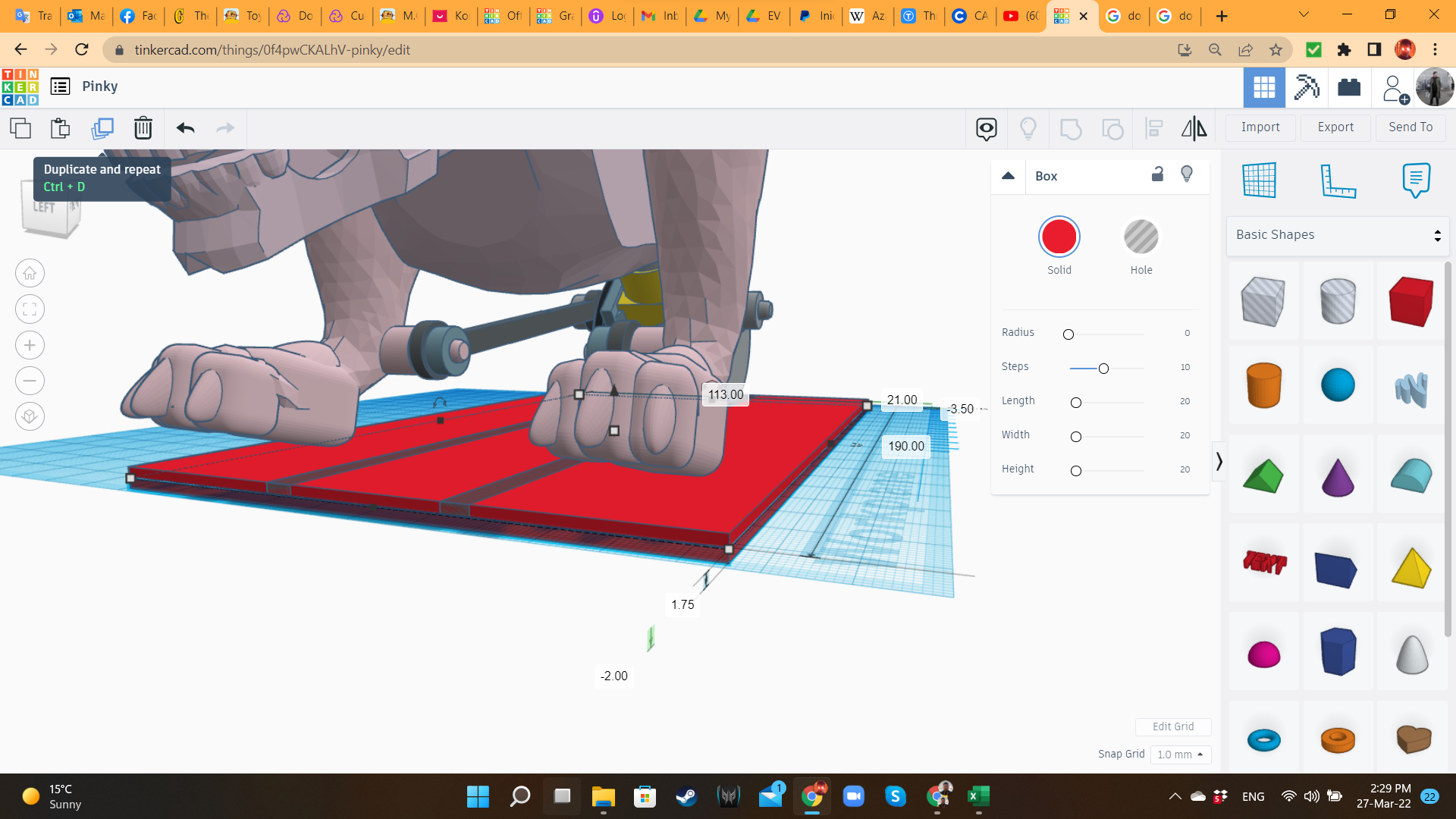Click the Edit Grid button

coord(1172,726)
